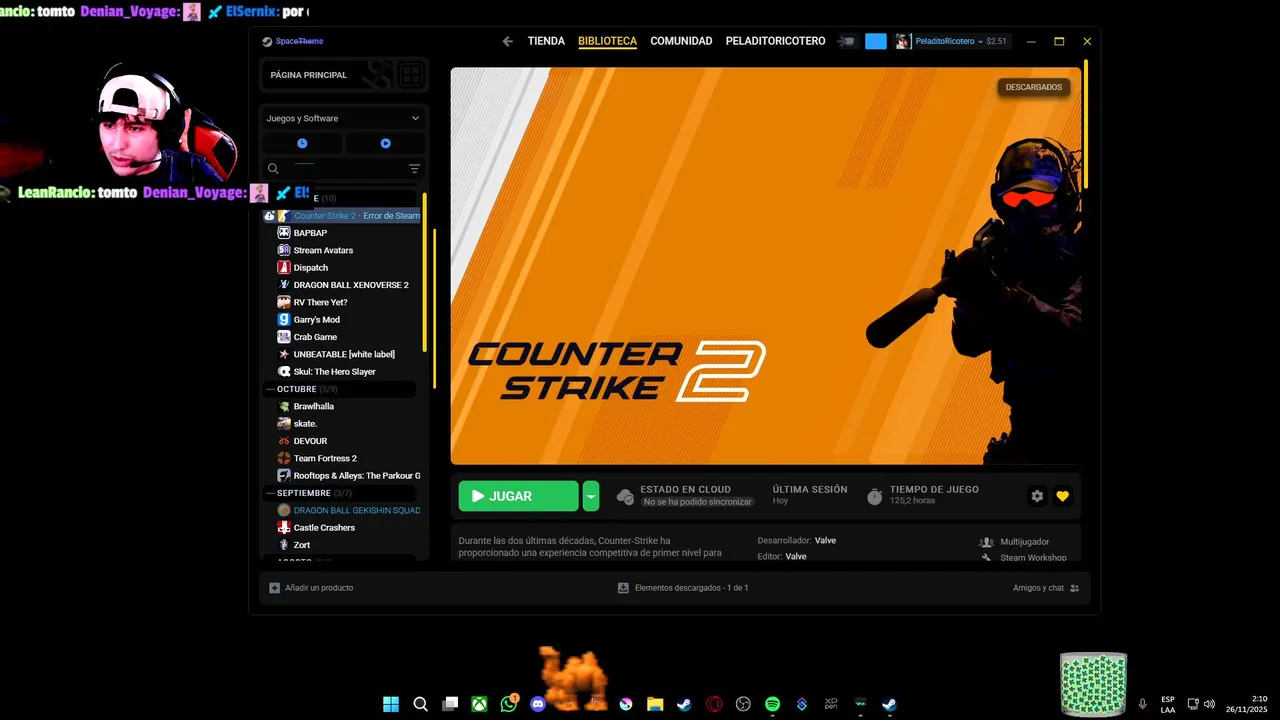Click the RV There Yet? game icon

point(284,302)
